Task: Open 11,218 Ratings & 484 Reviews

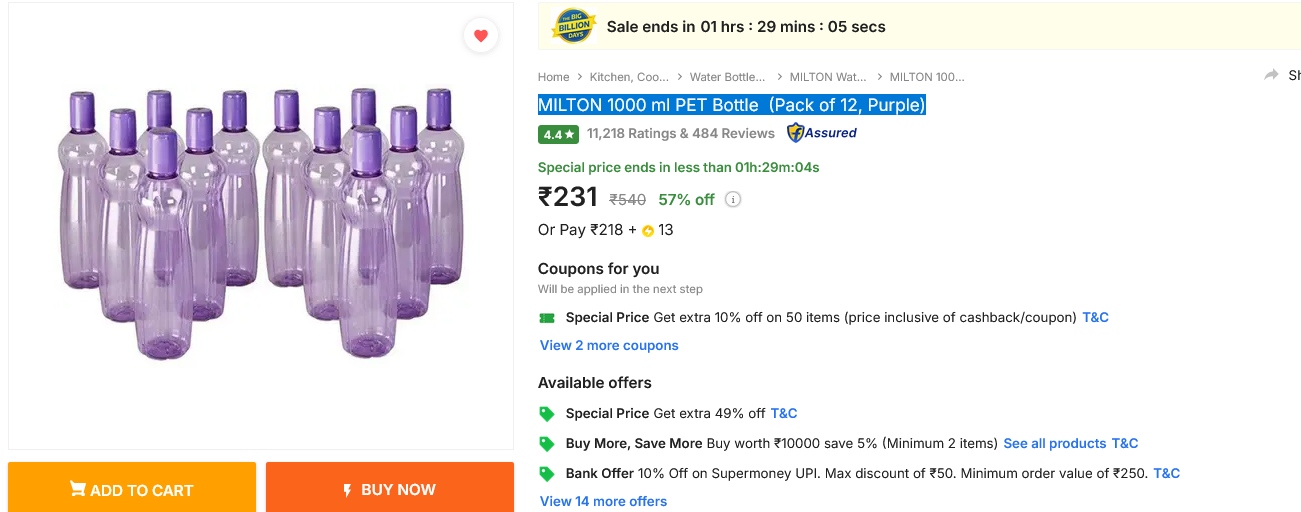Action: tap(680, 133)
